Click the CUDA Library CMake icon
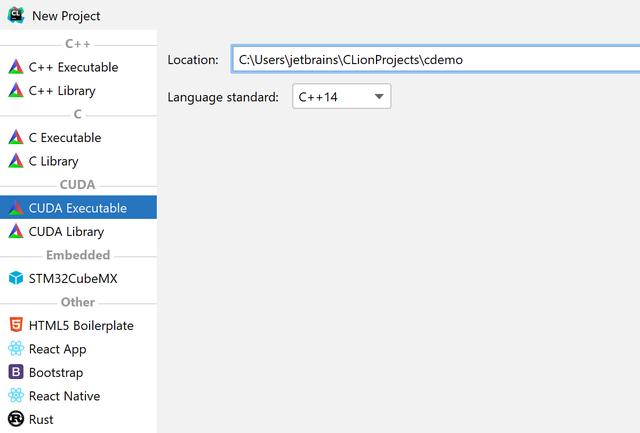 [16, 232]
